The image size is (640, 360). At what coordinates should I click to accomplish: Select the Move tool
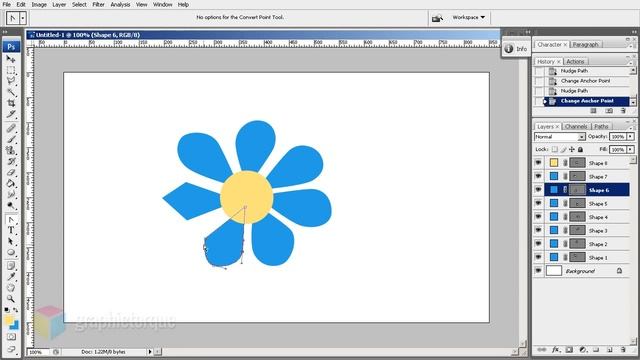[x=11, y=59]
